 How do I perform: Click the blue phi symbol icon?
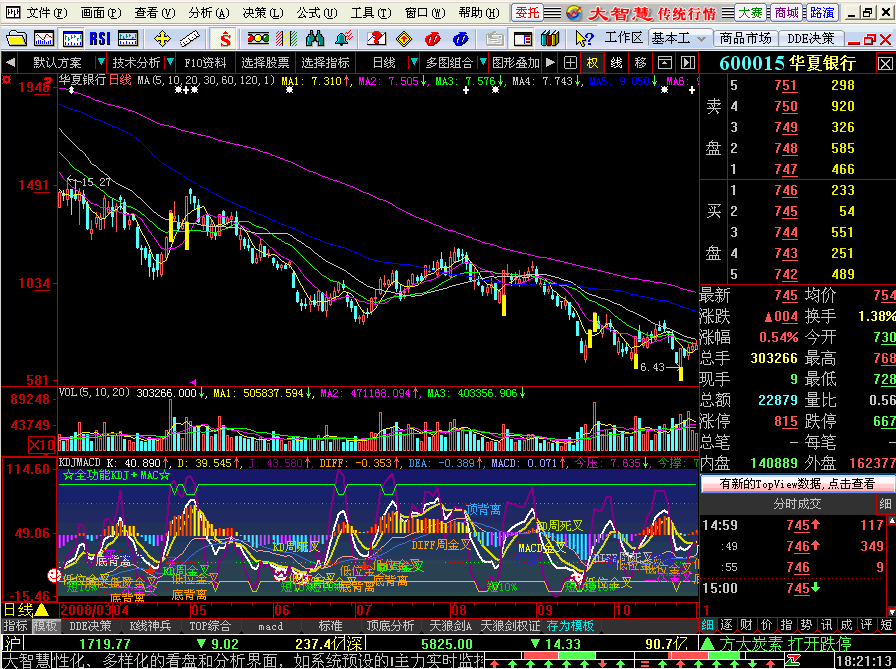tap(461, 39)
